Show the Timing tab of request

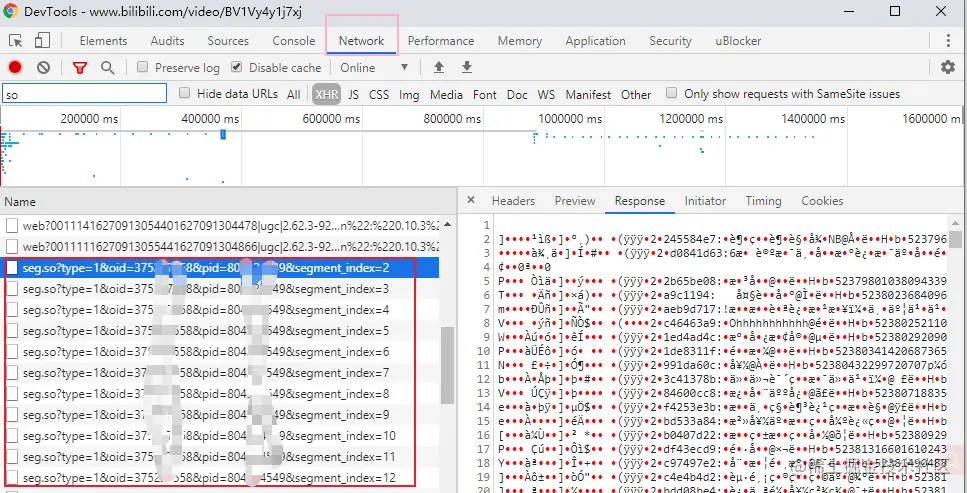[763, 201]
